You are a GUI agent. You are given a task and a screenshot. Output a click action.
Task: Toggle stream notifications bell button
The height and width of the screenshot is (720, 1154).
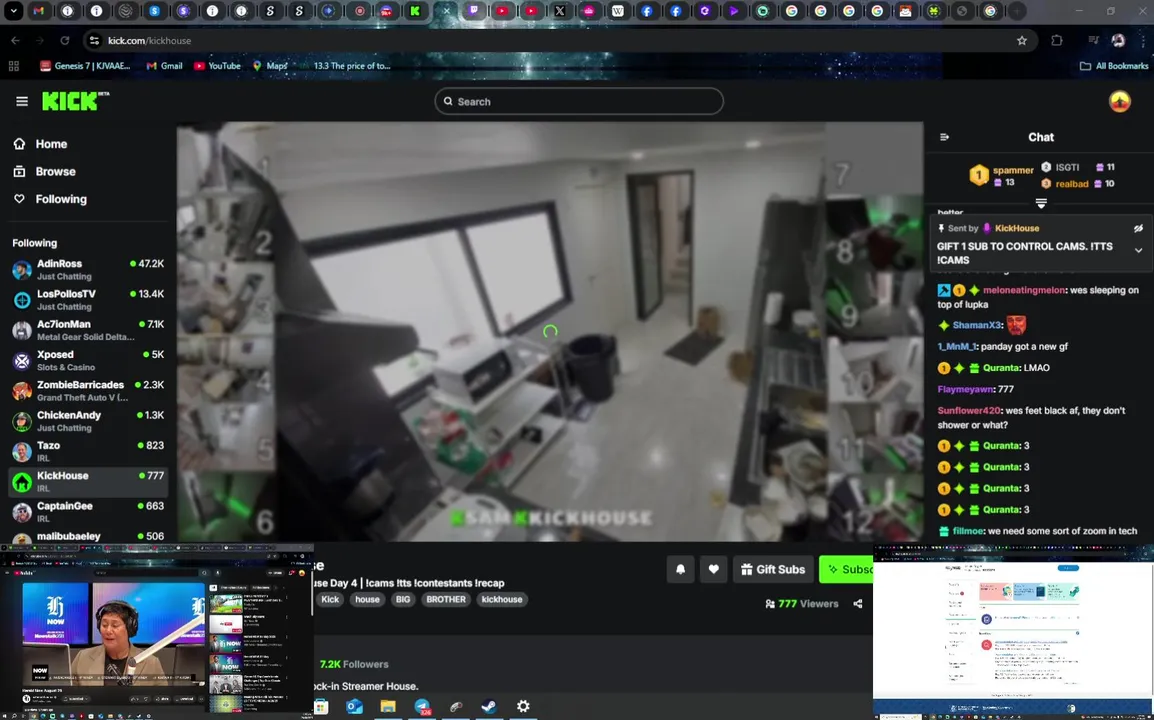coord(681,569)
